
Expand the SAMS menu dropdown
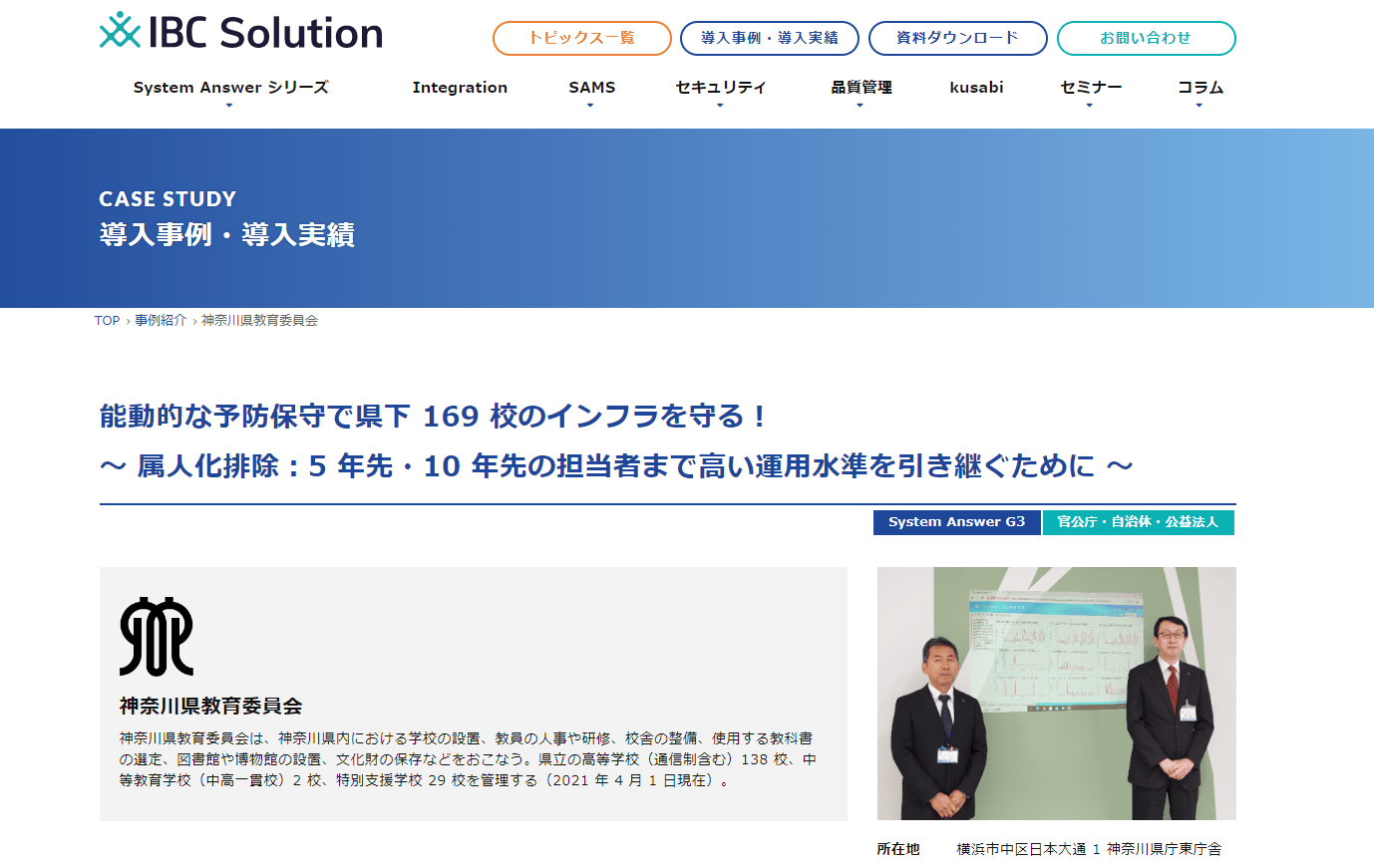coord(590,105)
